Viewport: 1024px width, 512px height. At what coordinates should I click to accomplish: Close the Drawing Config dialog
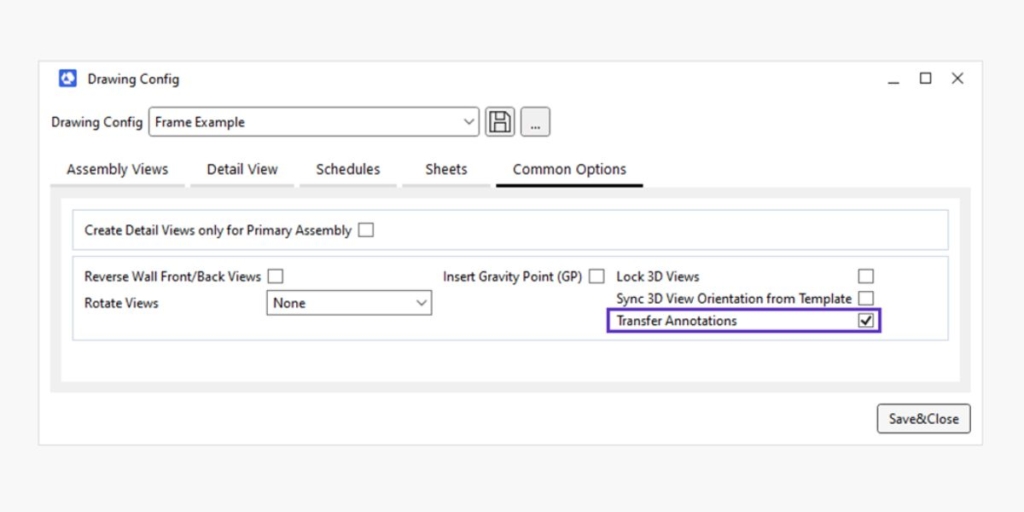(957, 78)
